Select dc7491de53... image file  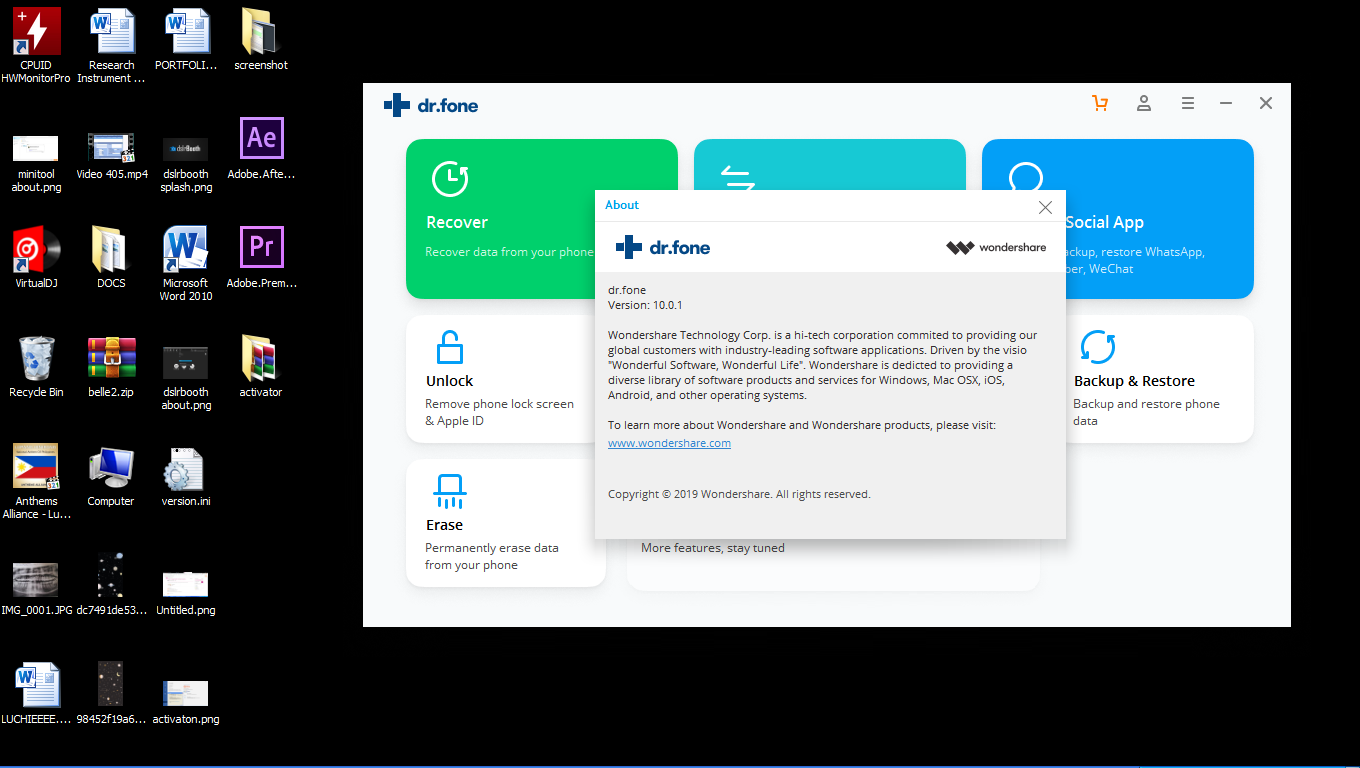[x=111, y=584]
